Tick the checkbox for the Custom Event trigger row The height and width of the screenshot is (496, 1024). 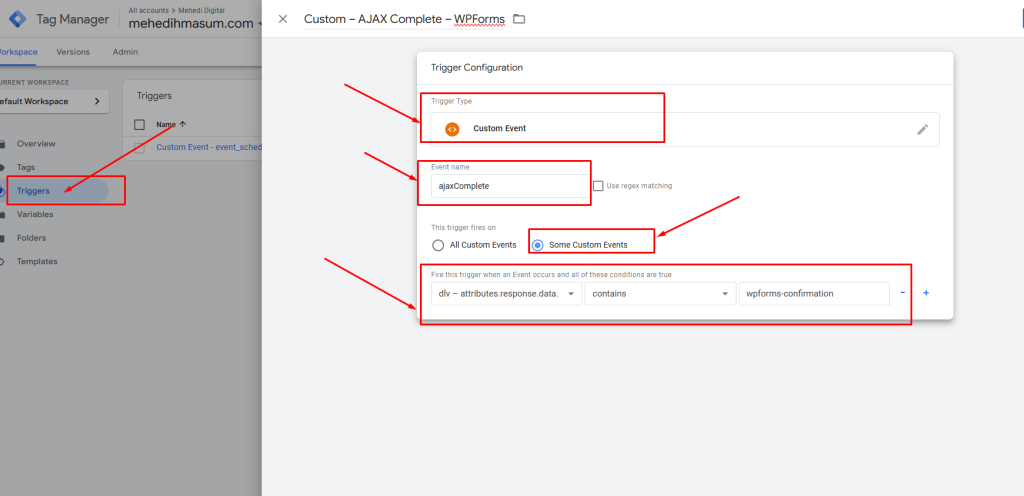[x=139, y=147]
